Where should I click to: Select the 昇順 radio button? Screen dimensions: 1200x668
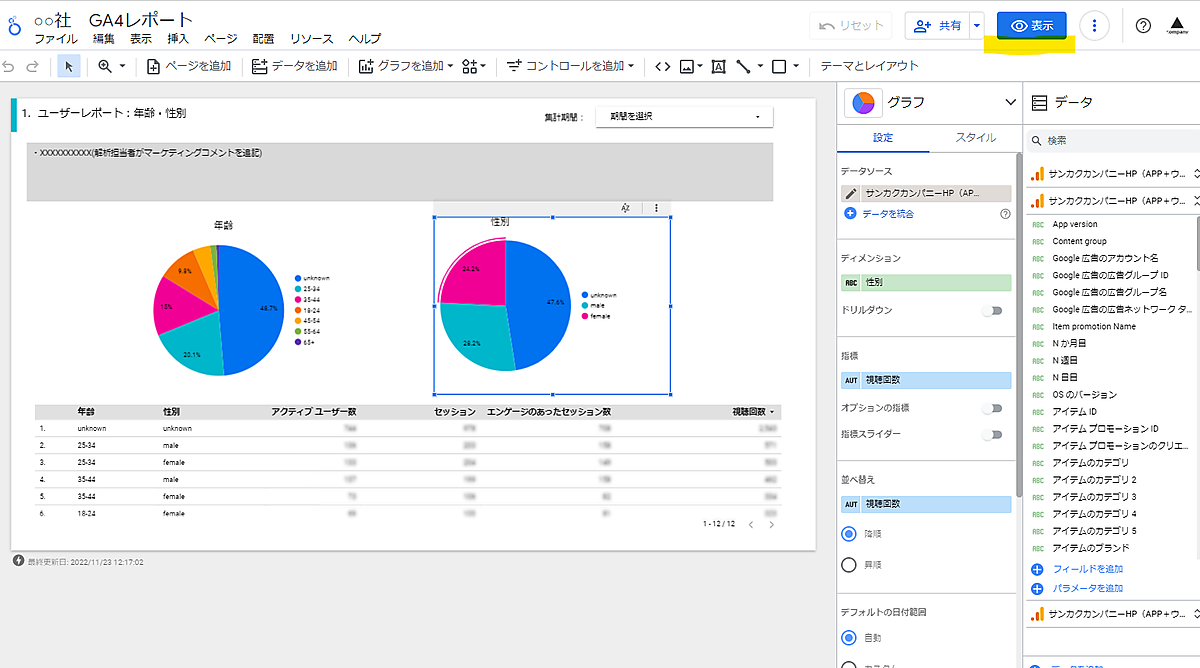click(850, 565)
